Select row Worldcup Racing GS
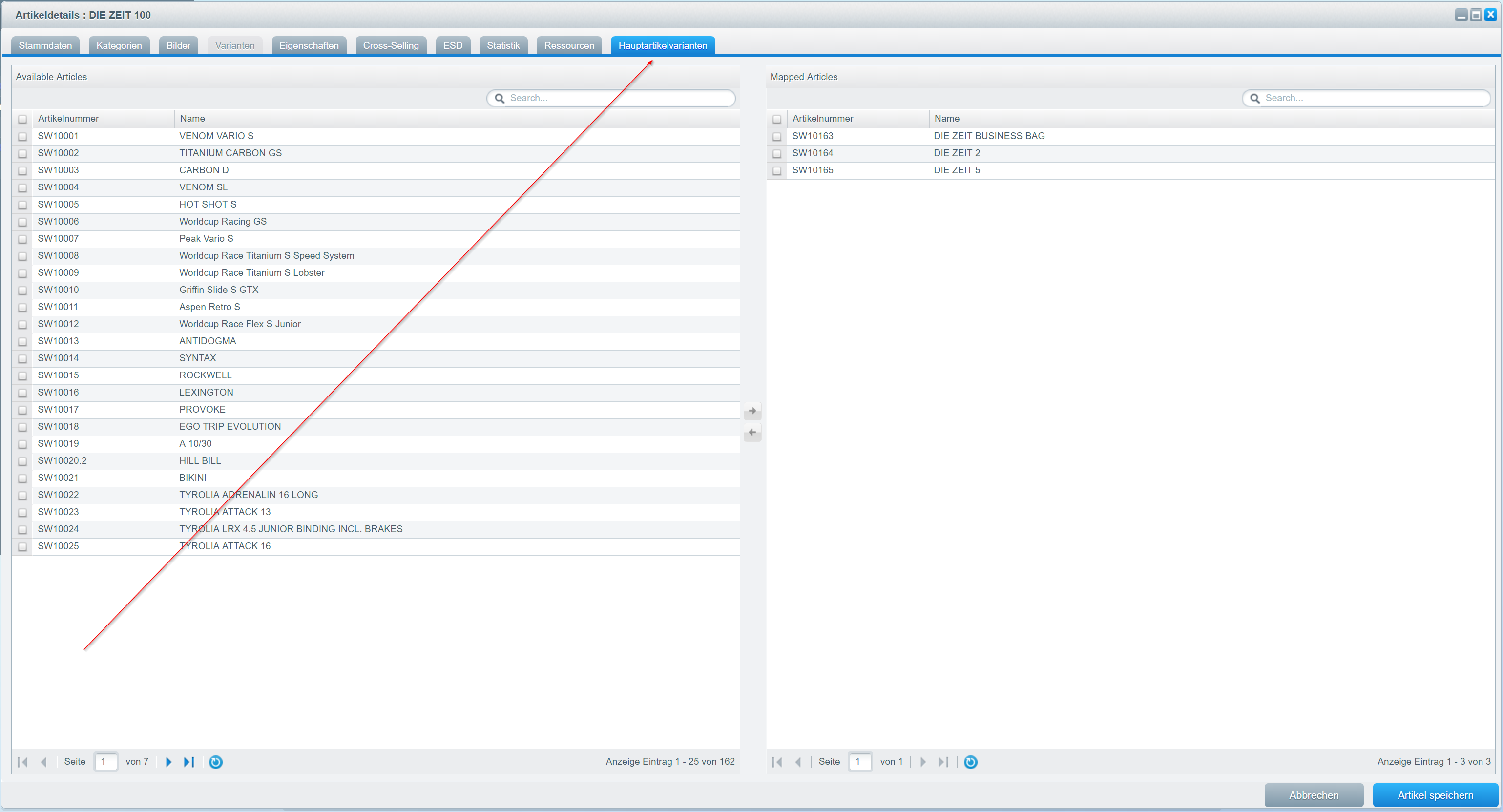Image resolution: width=1503 pixels, height=812 pixels. click(376, 222)
